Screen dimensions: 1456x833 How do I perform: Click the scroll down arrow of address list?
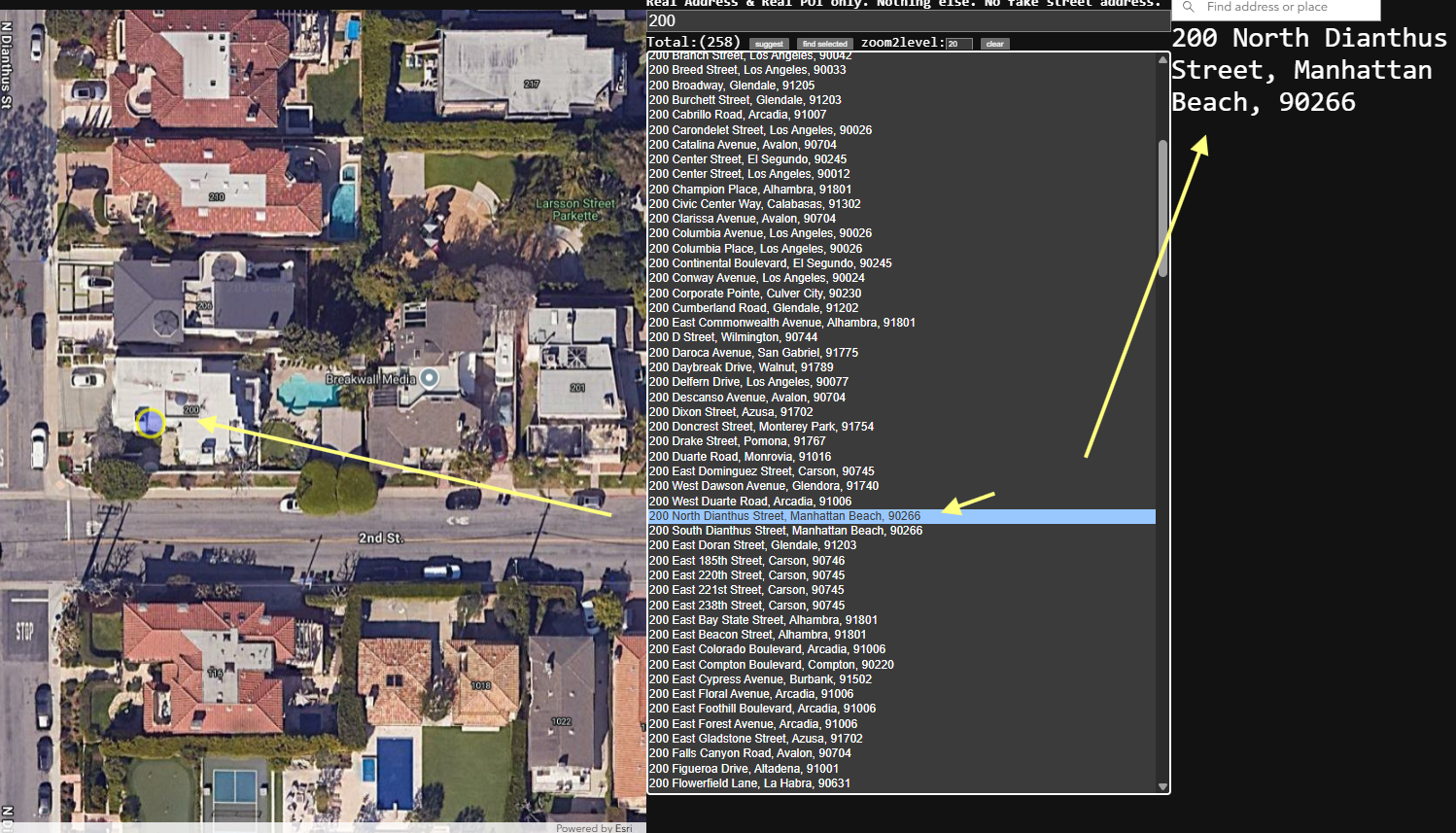(x=1162, y=786)
